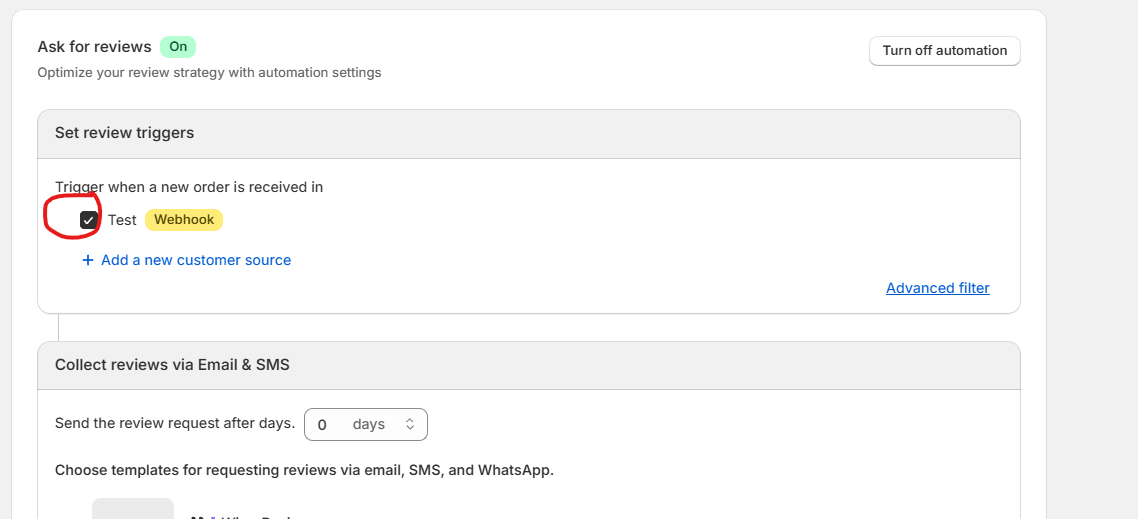The image size is (1138, 519).
Task: Click the Send the review request label
Action: pyautogui.click(x=175, y=423)
